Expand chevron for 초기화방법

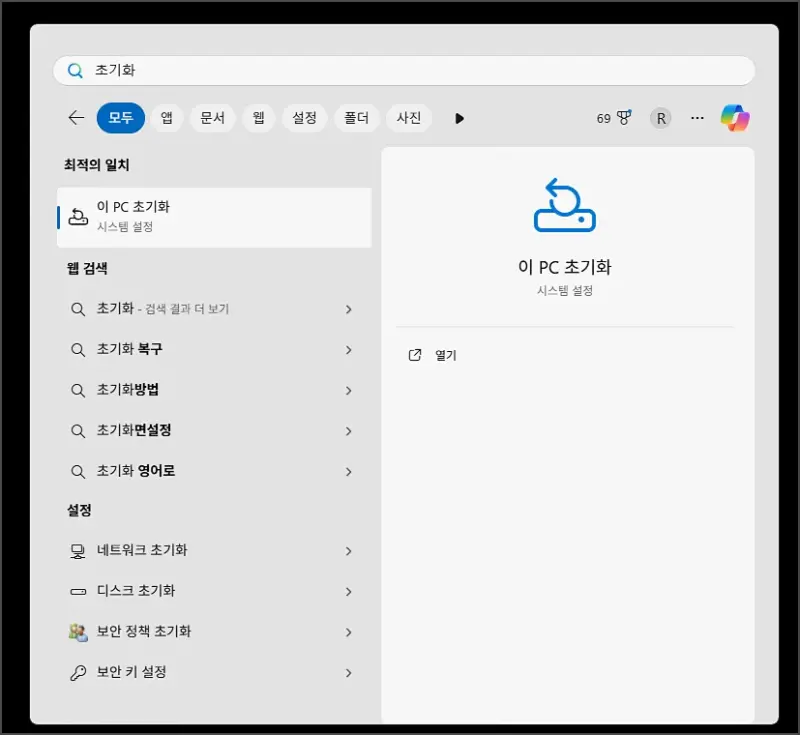click(x=348, y=391)
